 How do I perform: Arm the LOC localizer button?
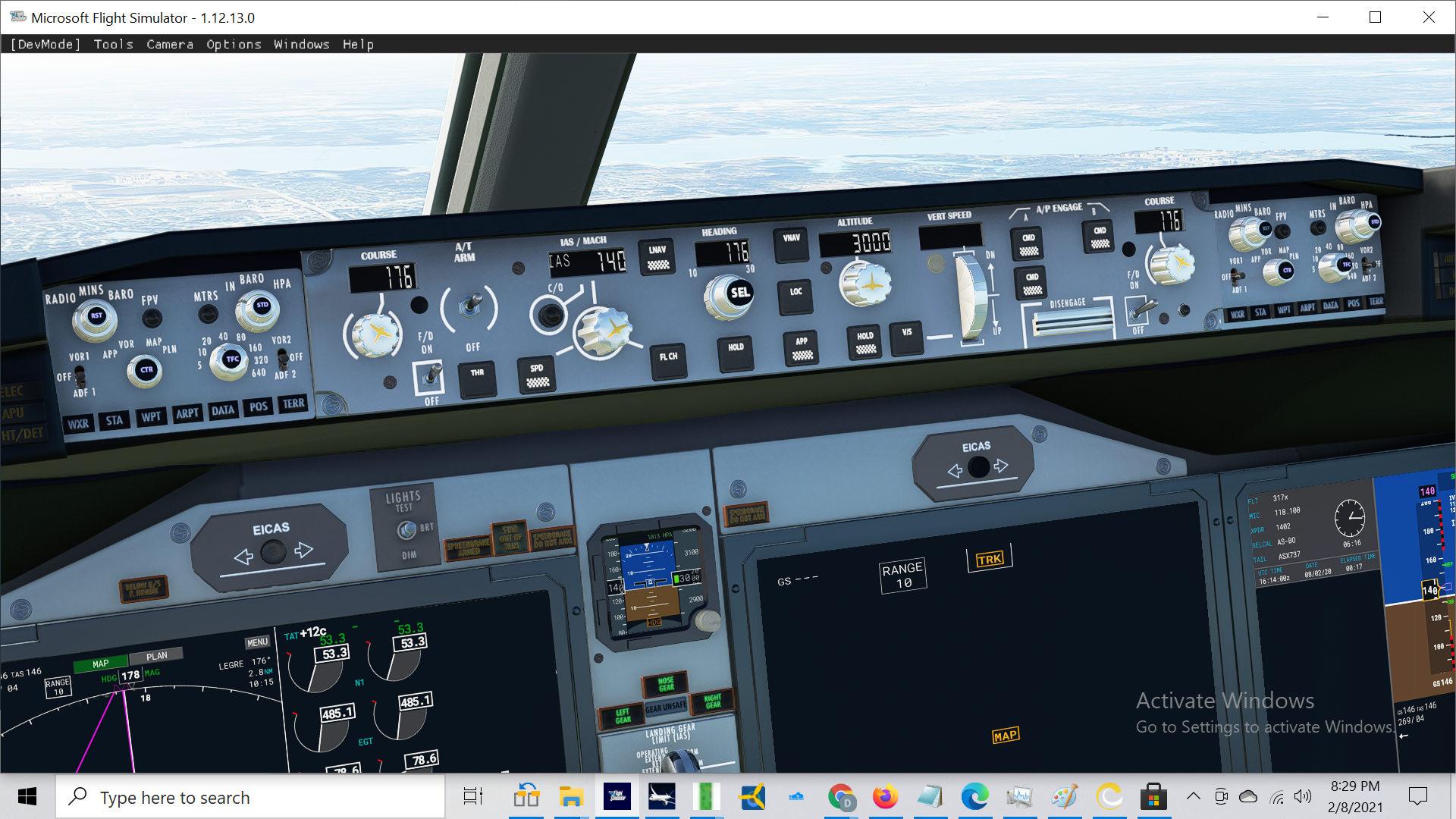(795, 297)
